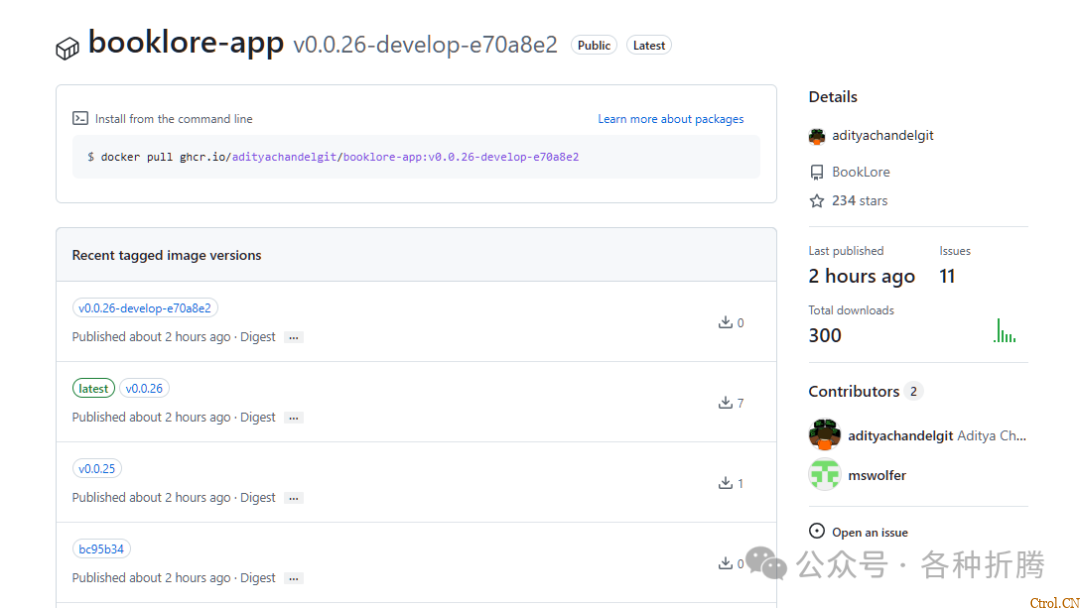Click the terminal icon beside Install from command line
This screenshot has height=608, width=1080.
tap(80, 118)
